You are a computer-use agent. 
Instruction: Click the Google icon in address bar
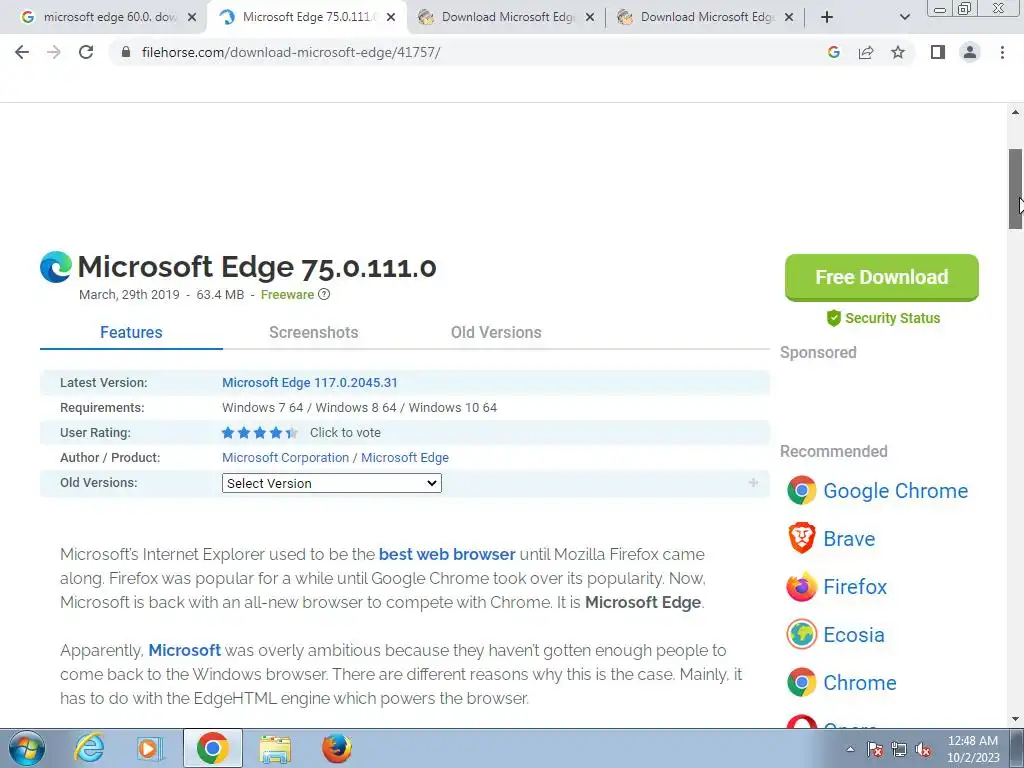tap(833, 52)
